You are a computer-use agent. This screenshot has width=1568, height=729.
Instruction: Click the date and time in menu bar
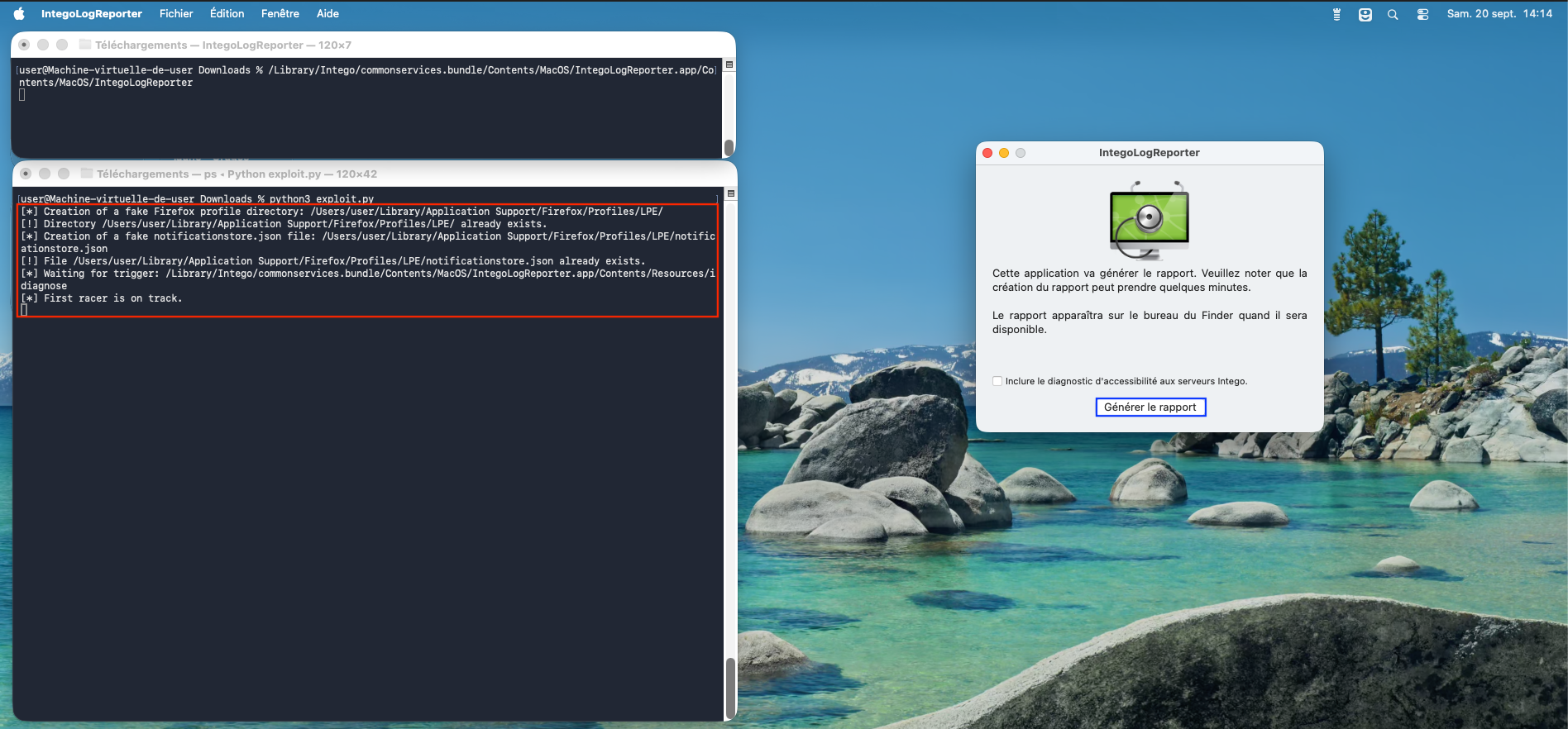pyautogui.click(x=1499, y=14)
